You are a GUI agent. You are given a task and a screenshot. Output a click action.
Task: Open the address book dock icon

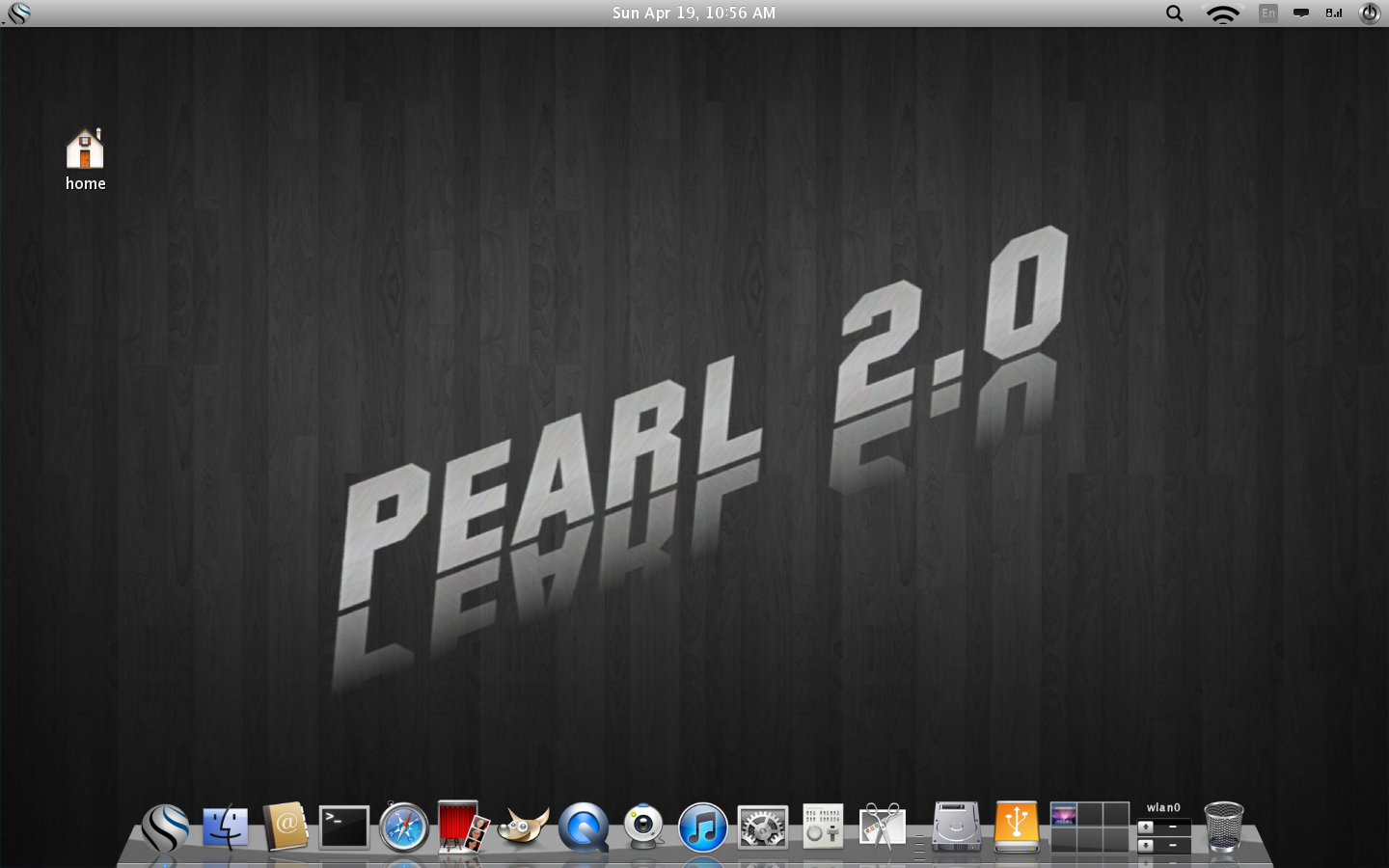pos(286,827)
